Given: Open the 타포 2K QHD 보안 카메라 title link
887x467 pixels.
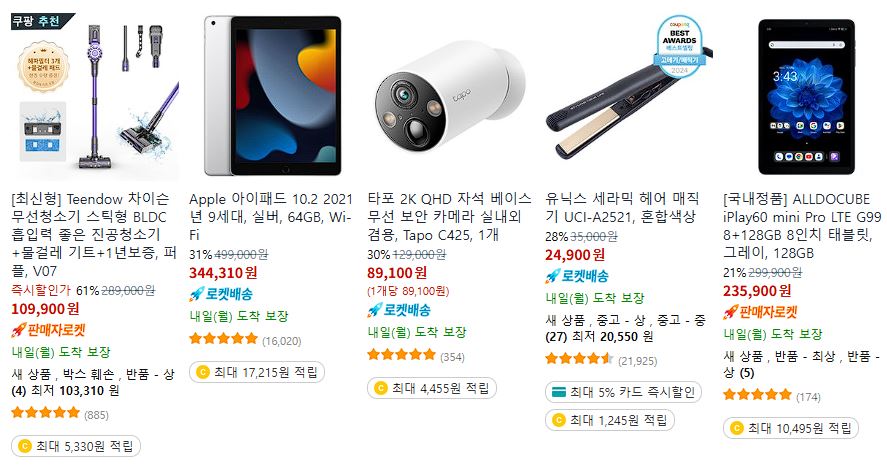Looking at the screenshot, I should [x=450, y=217].
